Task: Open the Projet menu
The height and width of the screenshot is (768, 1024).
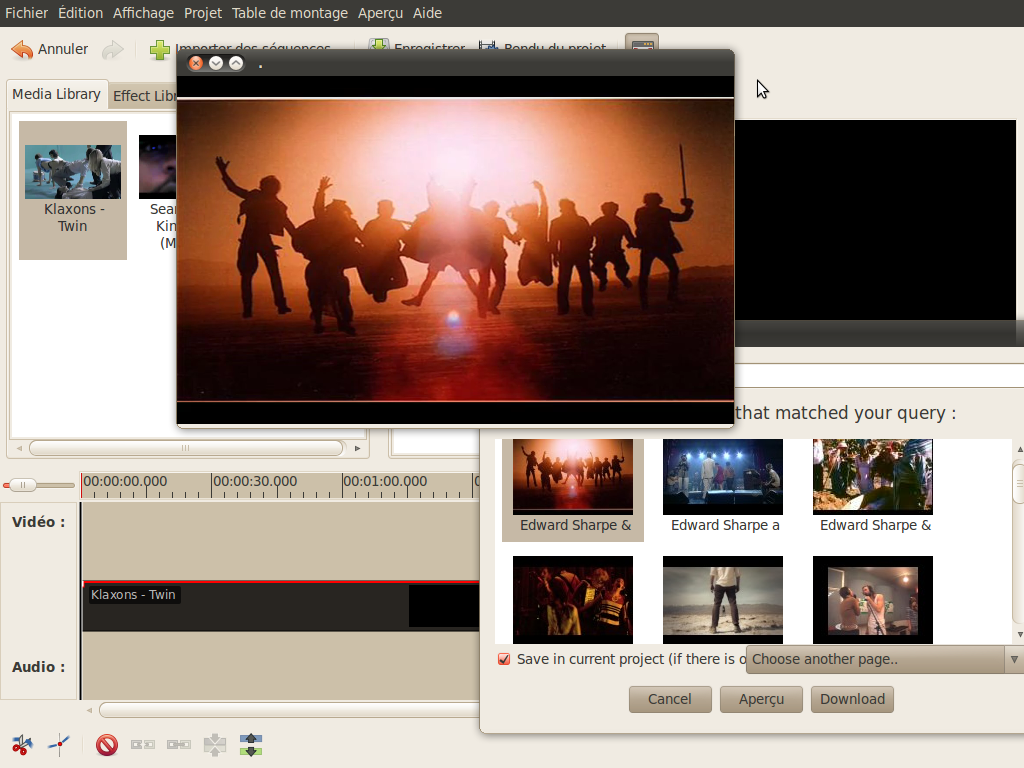Action: coord(202,13)
